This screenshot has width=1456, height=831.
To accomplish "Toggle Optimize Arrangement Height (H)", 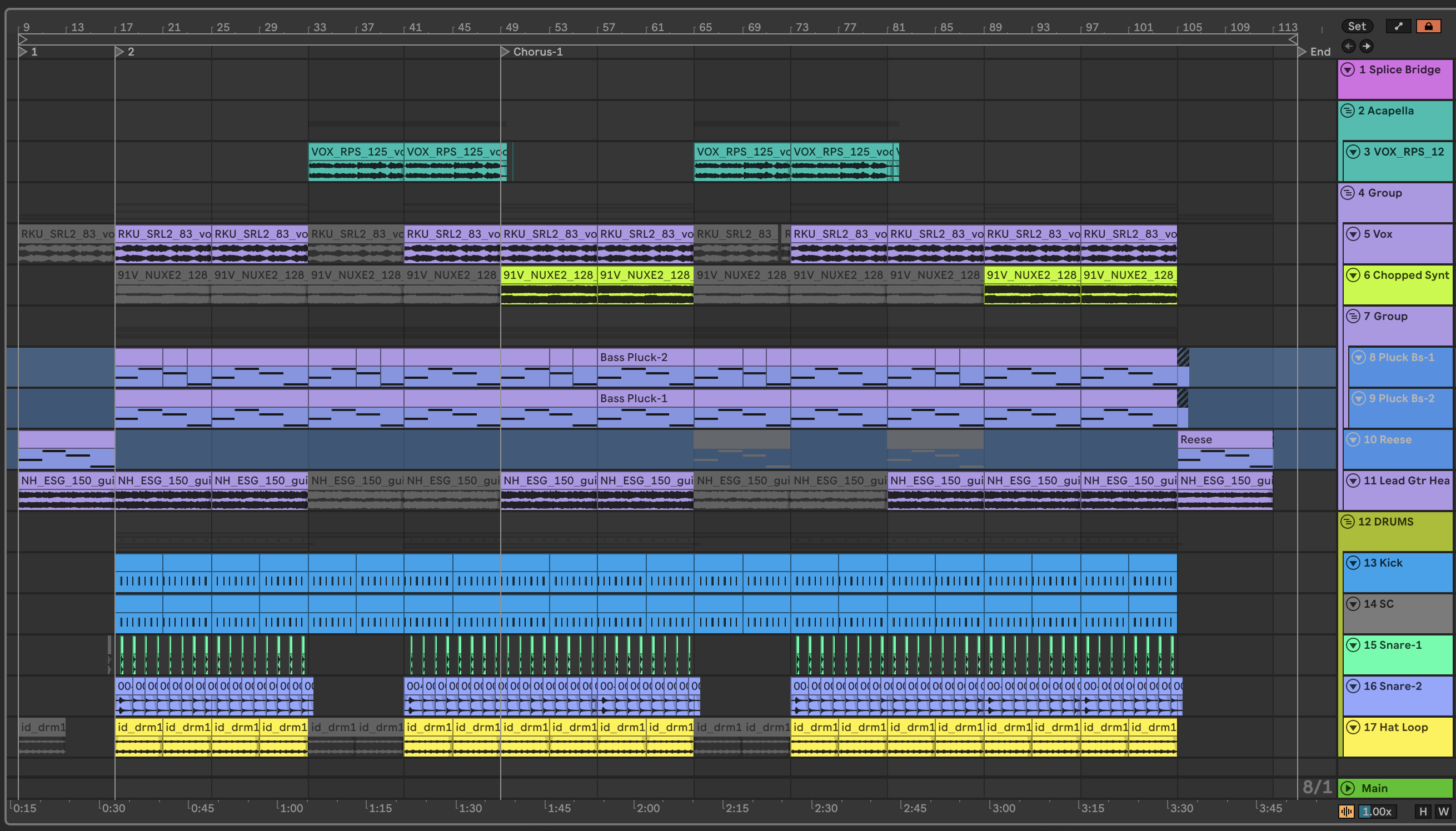I will pos(1423,811).
